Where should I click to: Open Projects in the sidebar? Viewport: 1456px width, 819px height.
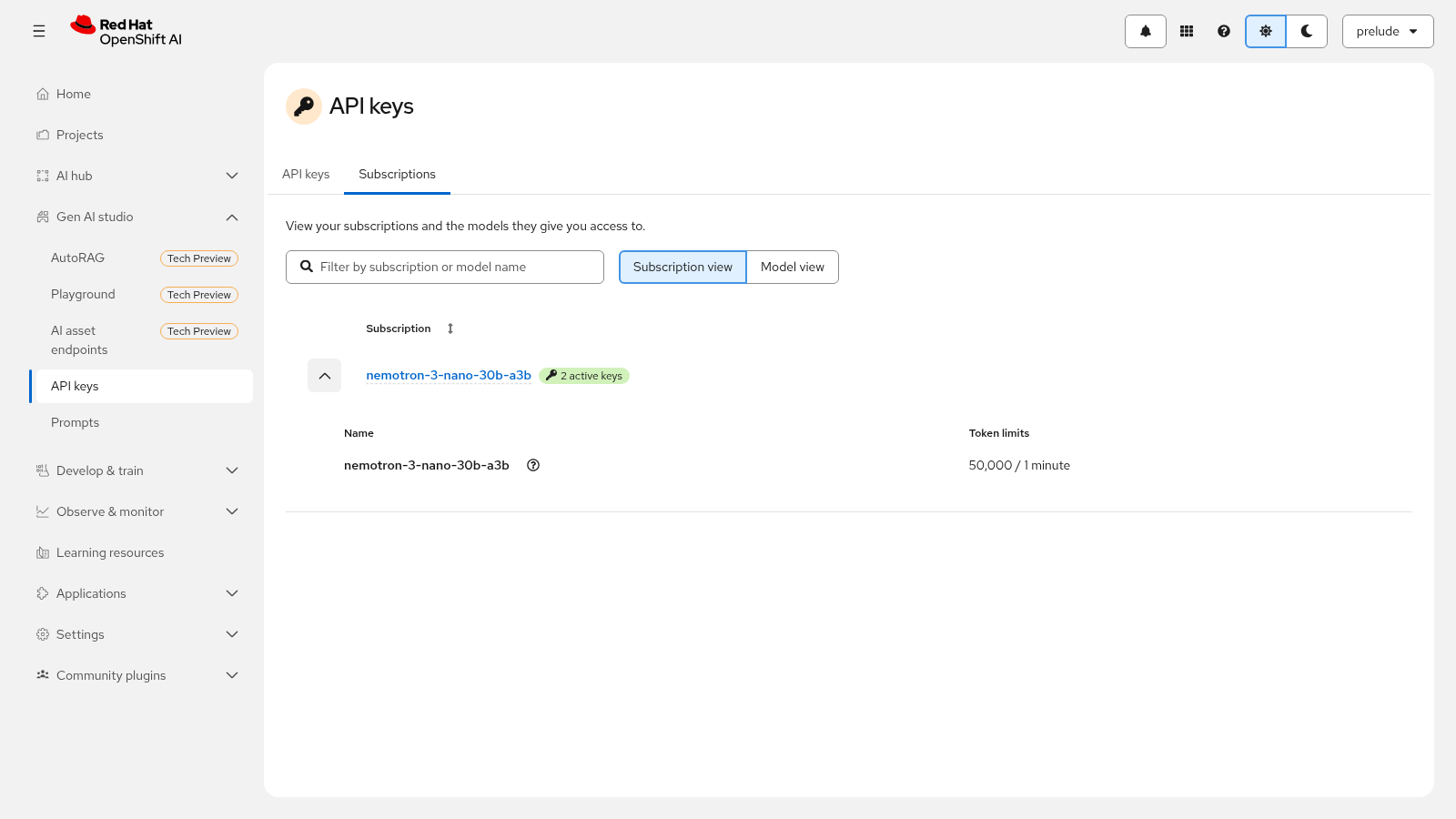[x=141, y=135]
